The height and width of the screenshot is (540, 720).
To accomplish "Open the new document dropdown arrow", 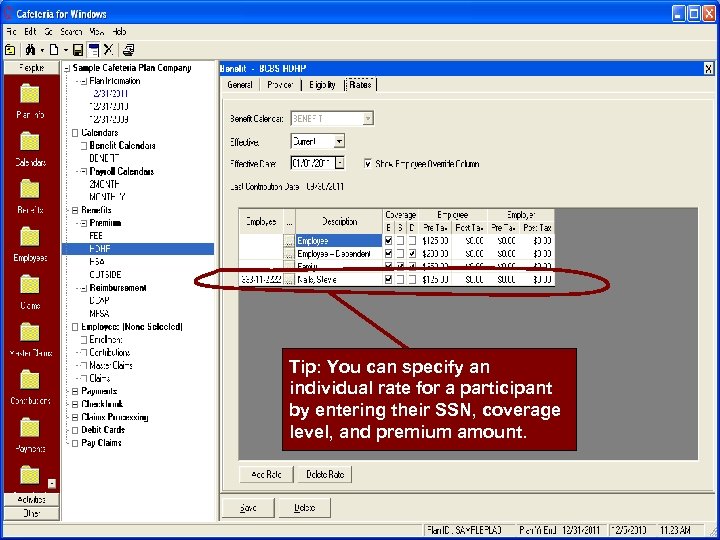I will coord(66,50).
